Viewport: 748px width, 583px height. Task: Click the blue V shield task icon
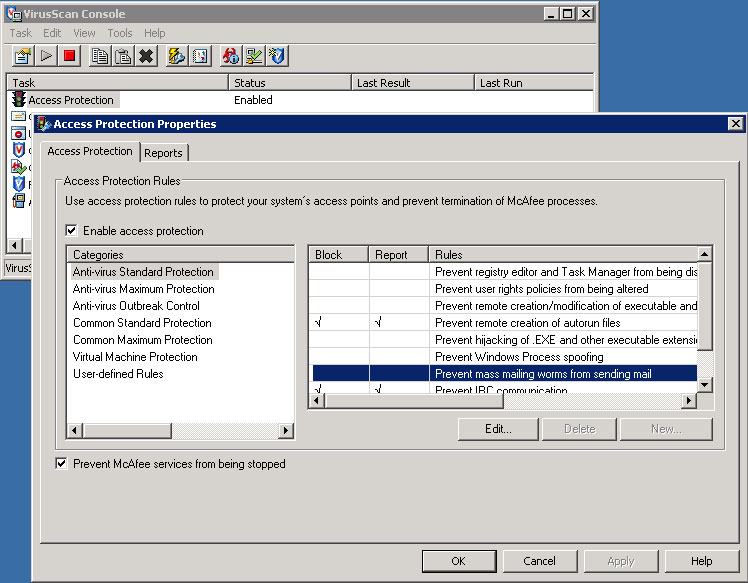pos(18,184)
